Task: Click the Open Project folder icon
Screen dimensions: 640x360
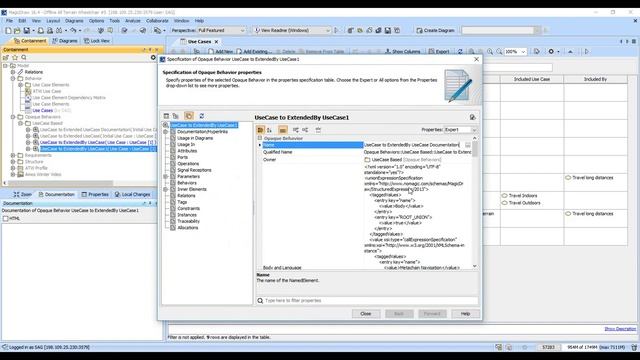Action: click(x=17, y=31)
